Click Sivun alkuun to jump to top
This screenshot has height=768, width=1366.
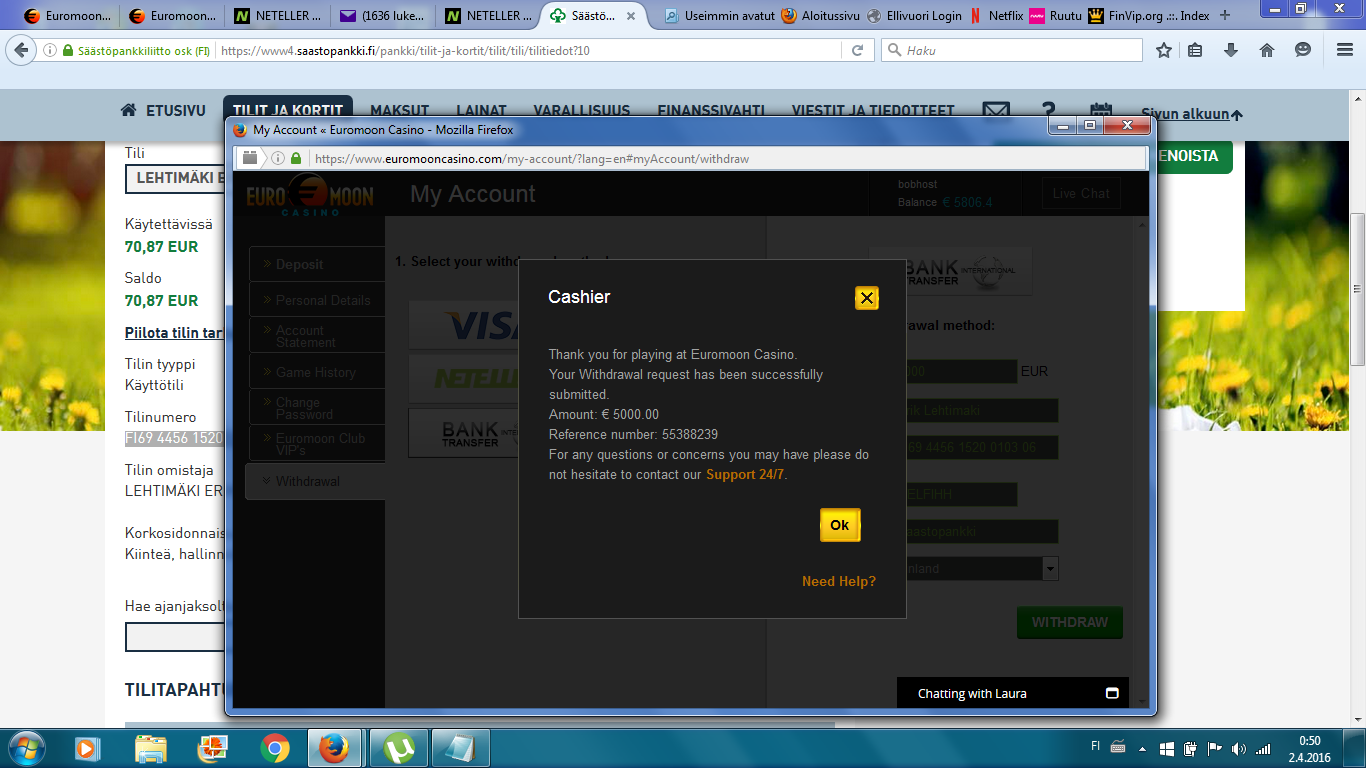pos(1192,114)
